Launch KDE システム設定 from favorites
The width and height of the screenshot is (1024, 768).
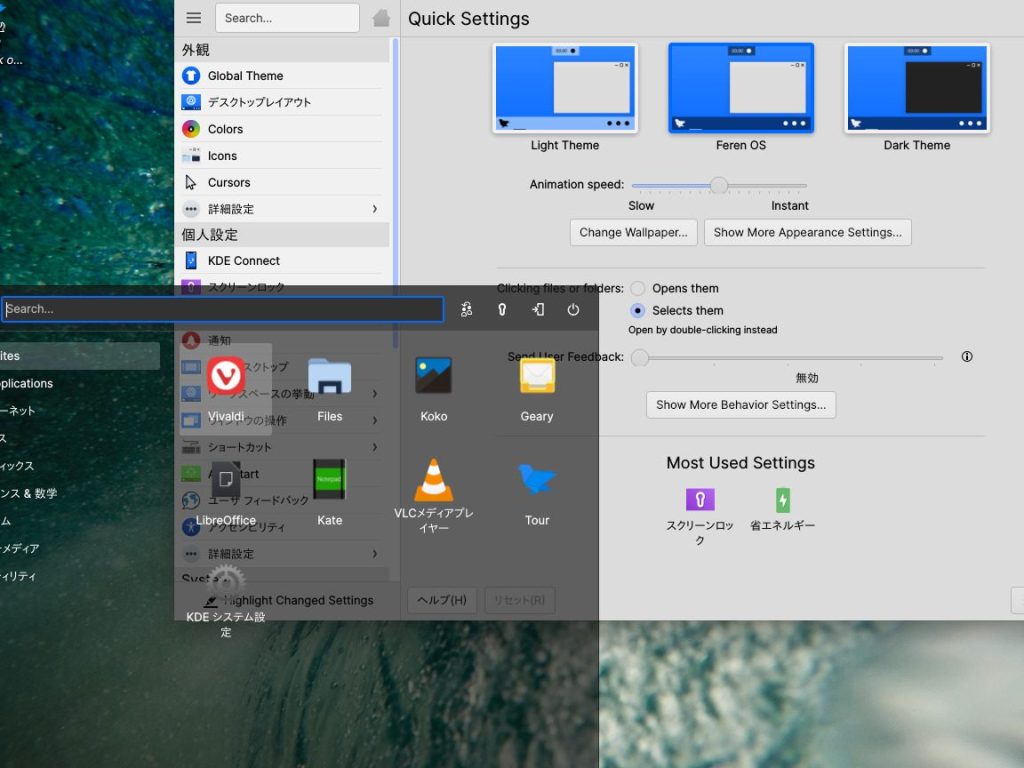click(x=226, y=601)
